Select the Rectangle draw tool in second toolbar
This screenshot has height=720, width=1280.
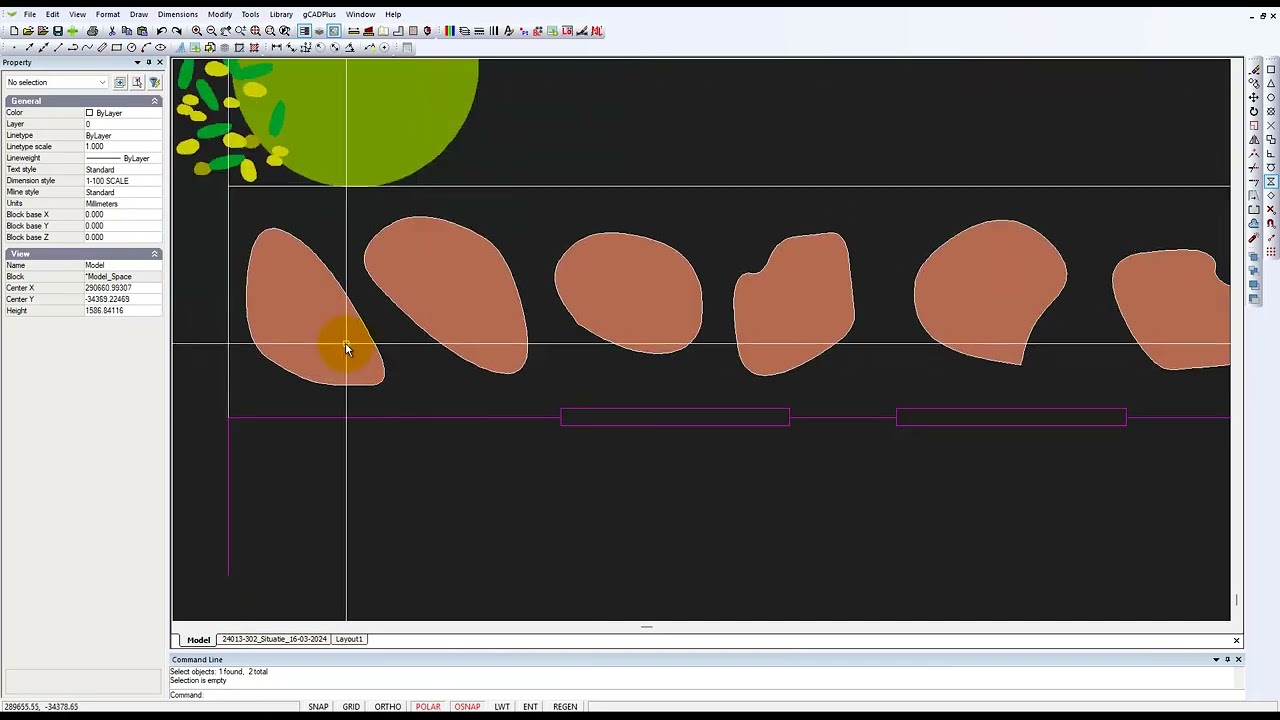[x=116, y=47]
